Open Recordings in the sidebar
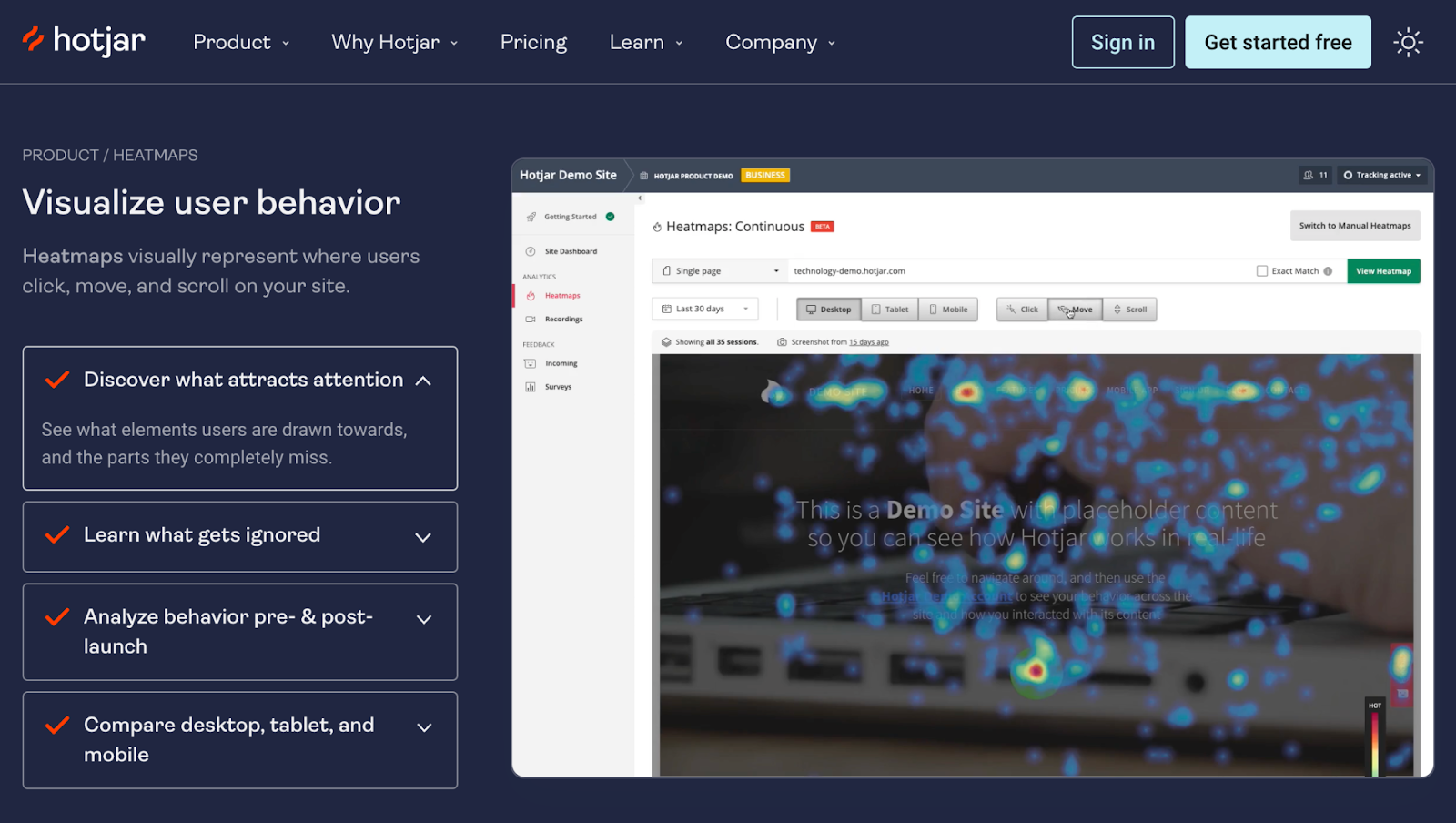 pyautogui.click(x=563, y=320)
